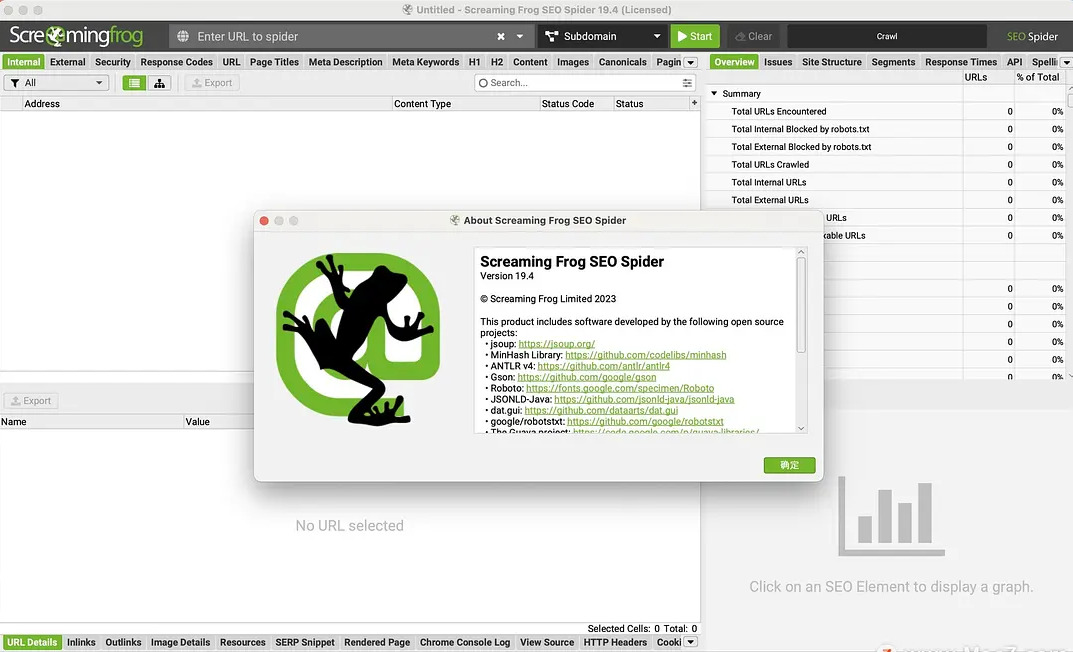Switch to tree view icon
Viewport: 1073px width, 652px height.
(159, 83)
